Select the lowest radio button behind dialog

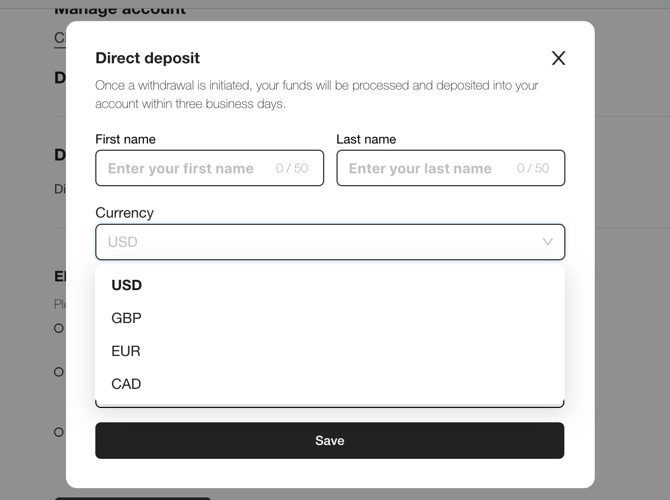[x=59, y=432]
